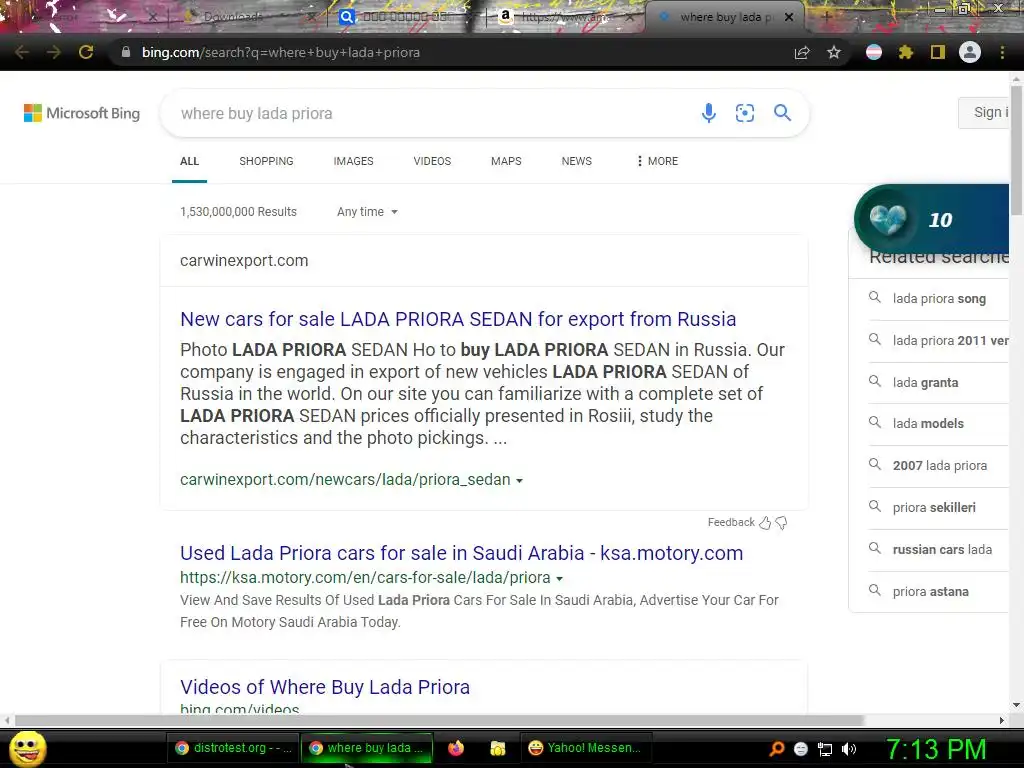The height and width of the screenshot is (768, 1024).
Task: Go forward with the browser forward arrow
Action: tap(54, 52)
